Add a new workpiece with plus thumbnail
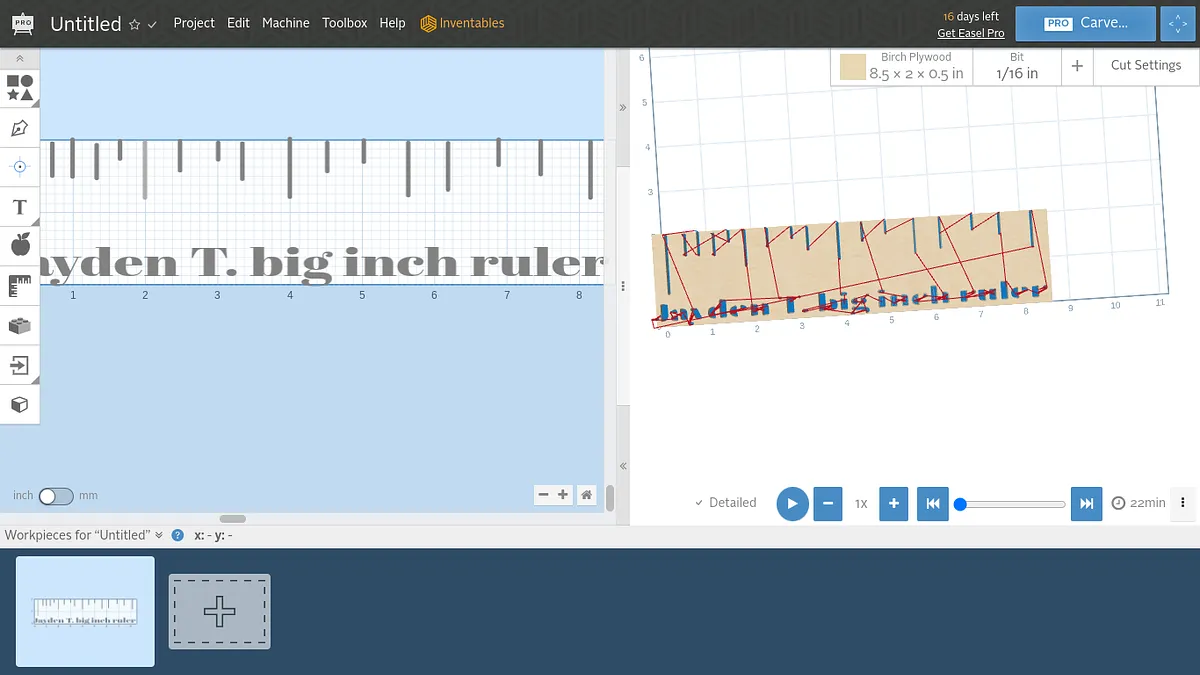The width and height of the screenshot is (1200, 675). pyautogui.click(x=219, y=611)
